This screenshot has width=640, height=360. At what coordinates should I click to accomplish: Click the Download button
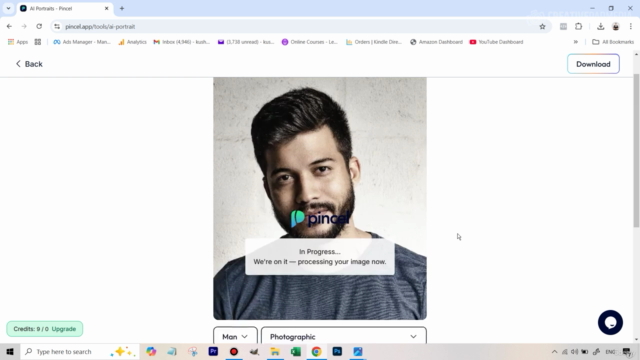(593, 64)
